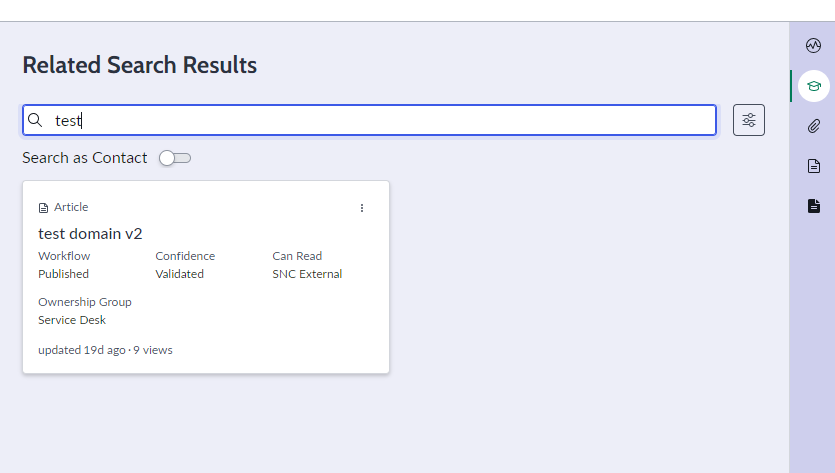Click into the search field containing "test"
The width and height of the screenshot is (835, 473).
pyautogui.click(x=369, y=120)
